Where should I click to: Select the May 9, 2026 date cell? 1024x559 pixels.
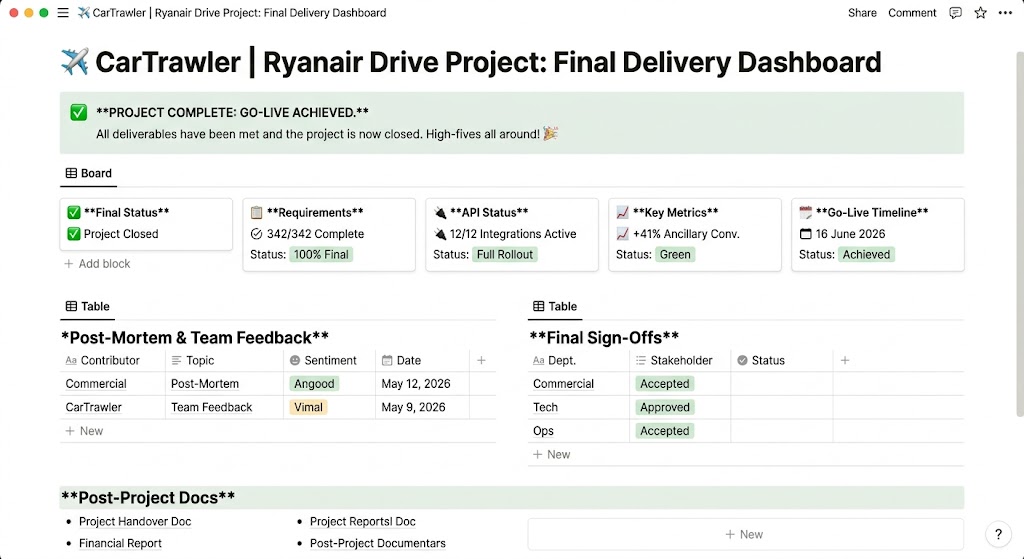423,407
